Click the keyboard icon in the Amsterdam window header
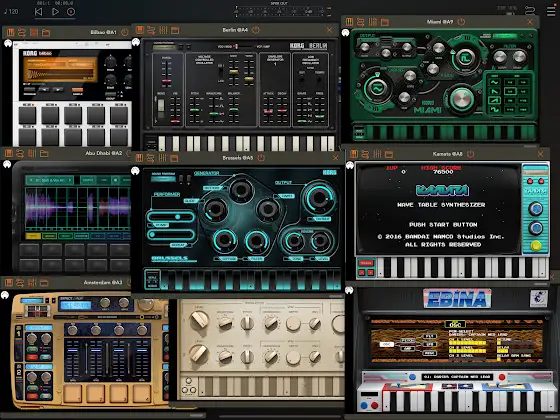 (9, 283)
